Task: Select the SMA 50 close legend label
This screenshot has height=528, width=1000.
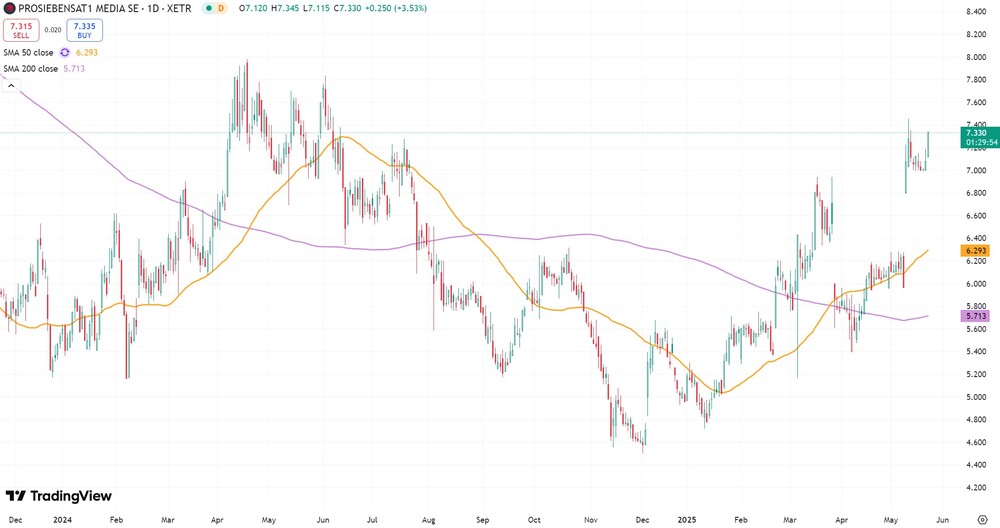Action: 29,52
